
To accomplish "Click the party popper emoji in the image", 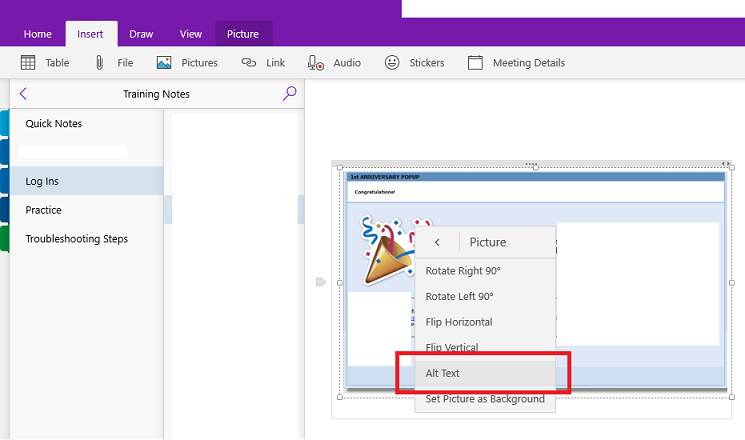I will [x=386, y=250].
